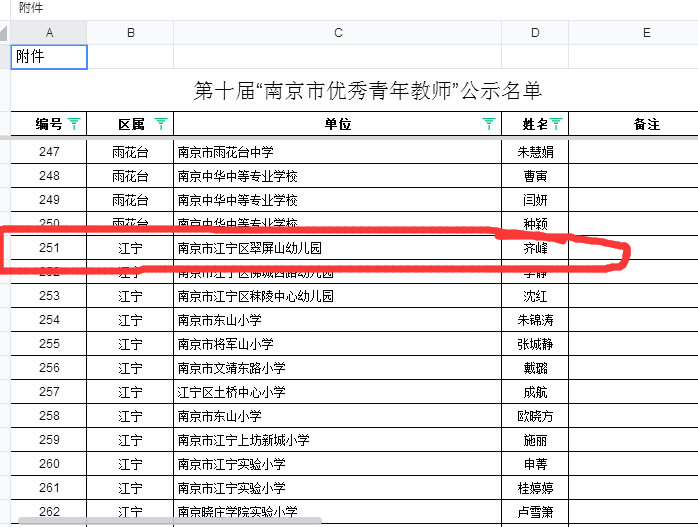Open the filter dropdown on 编号 header

click(x=75, y=125)
